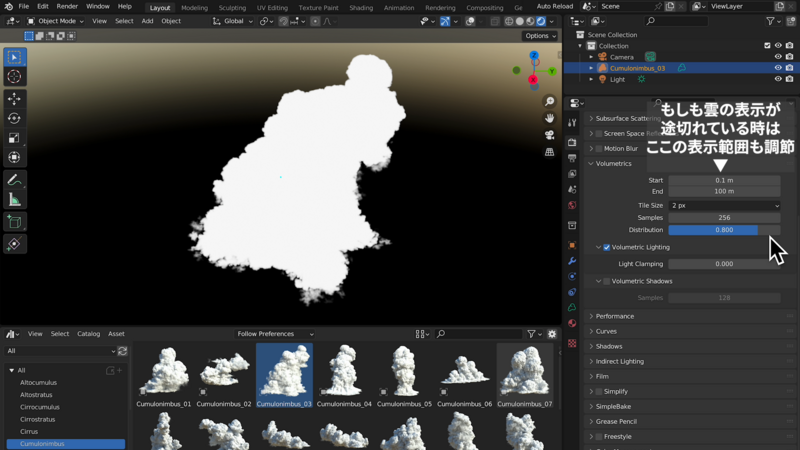Expand the Shadows panel
Screen dimensions: 800x450
609,346
